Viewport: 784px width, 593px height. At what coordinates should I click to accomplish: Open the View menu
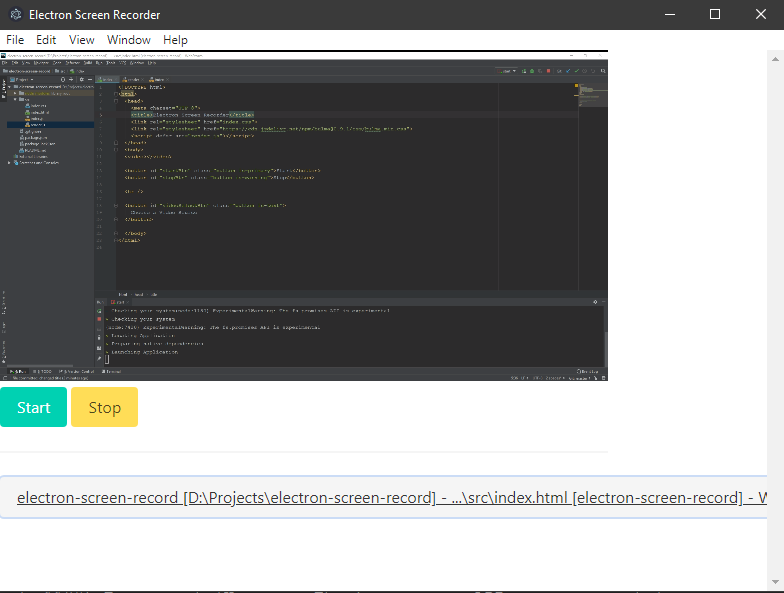pos(82,40)
